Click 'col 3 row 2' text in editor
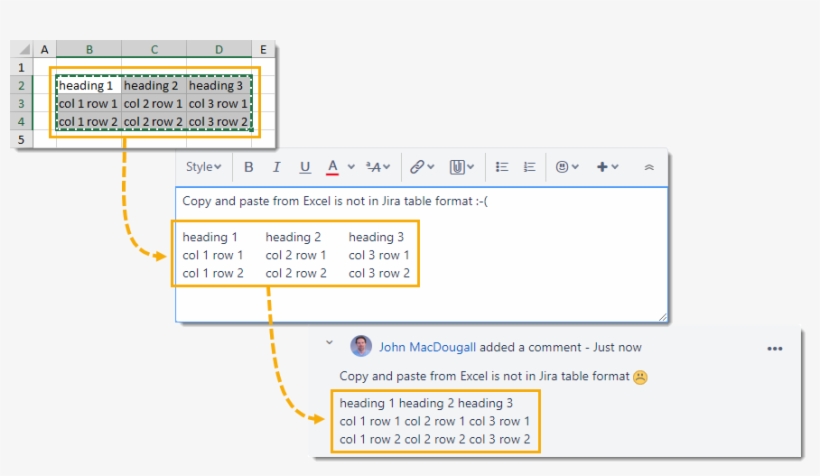The width and height of the screenshot is (820, 476). tap(379, 273)
